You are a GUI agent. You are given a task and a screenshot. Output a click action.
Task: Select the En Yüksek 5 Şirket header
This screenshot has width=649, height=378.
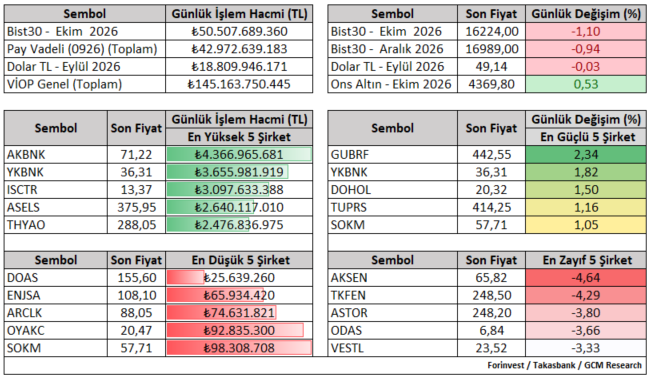239,137
